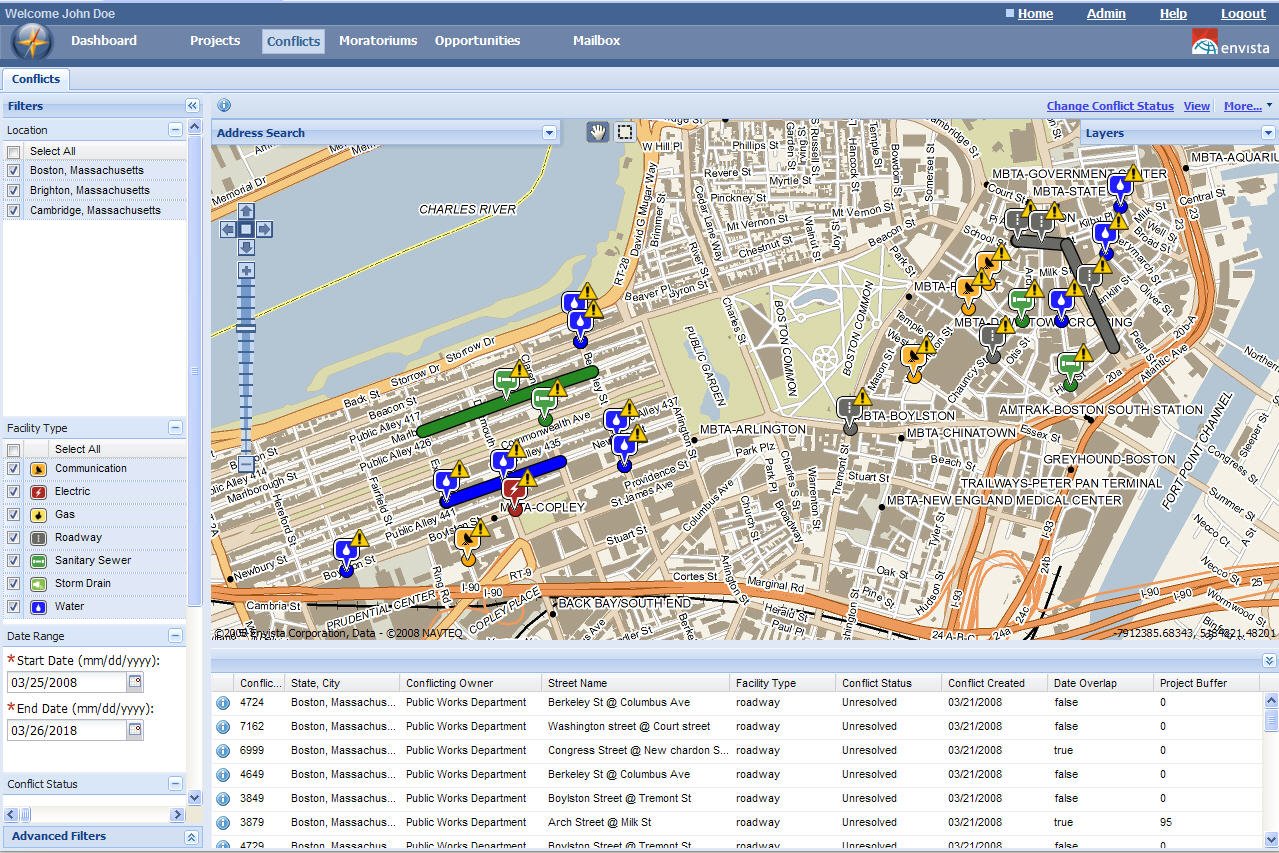1279x853 pixels.
Task: Click the View link above the map
Action: [1197, 106]
